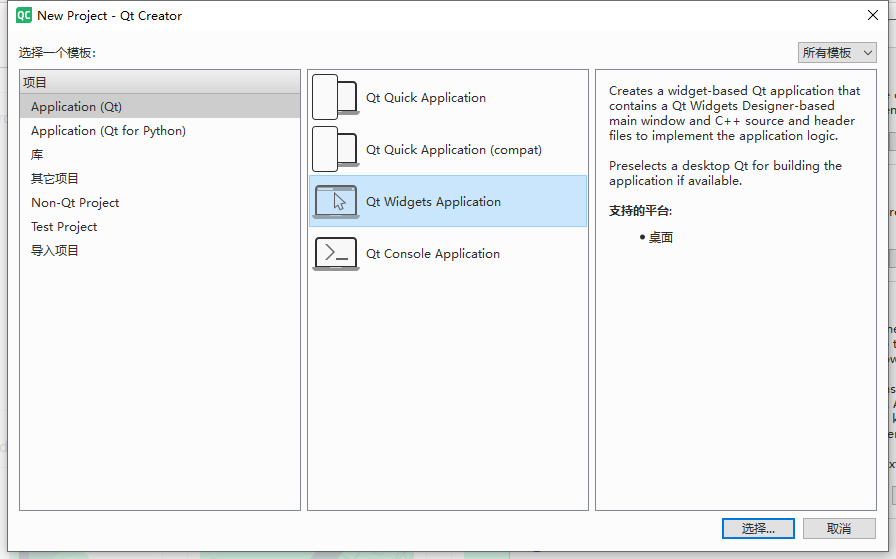Image resolution: width=896 pixels, height=559 pixels.
Task: Click the 取消 button
Action: point(839,529)
